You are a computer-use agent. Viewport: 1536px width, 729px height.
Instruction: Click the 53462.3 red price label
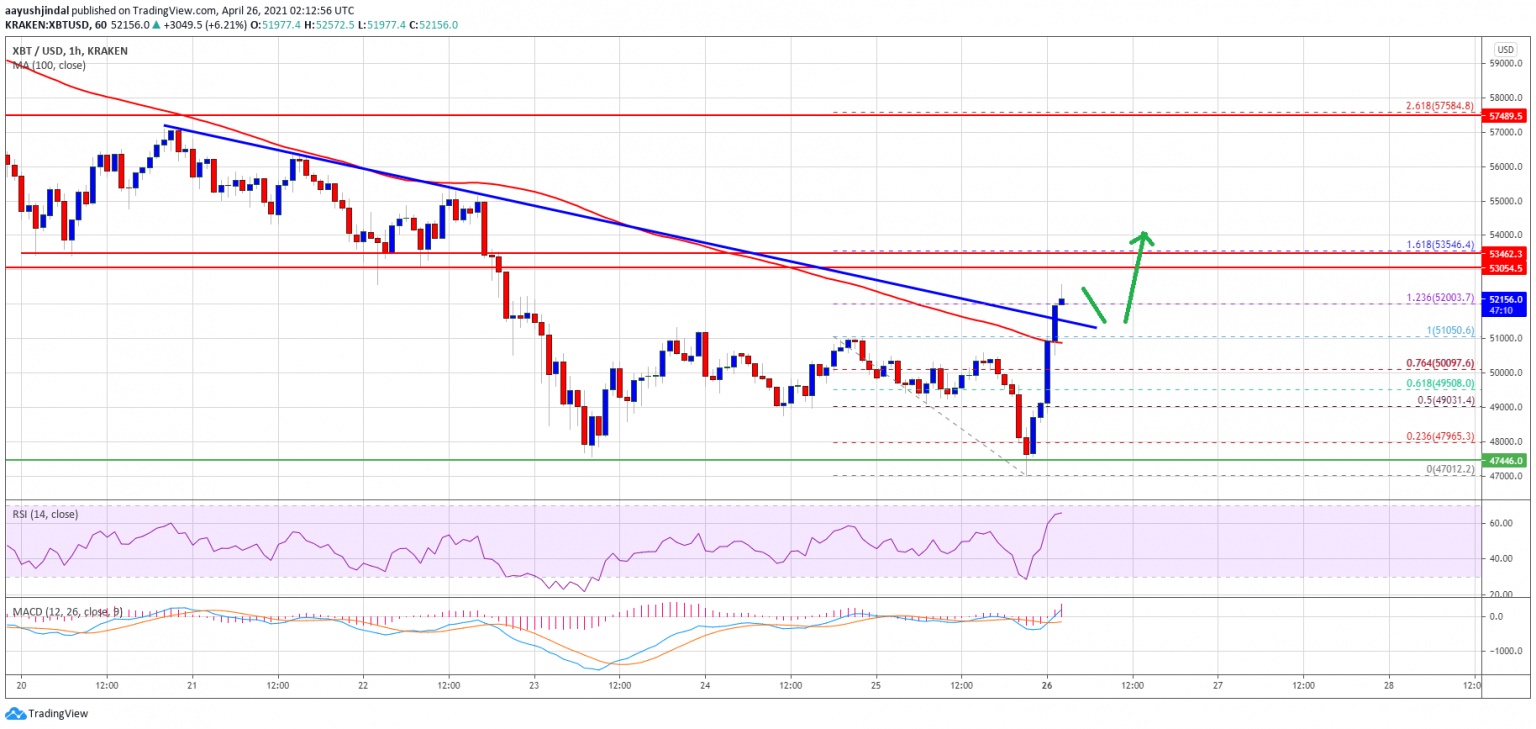1505,255
